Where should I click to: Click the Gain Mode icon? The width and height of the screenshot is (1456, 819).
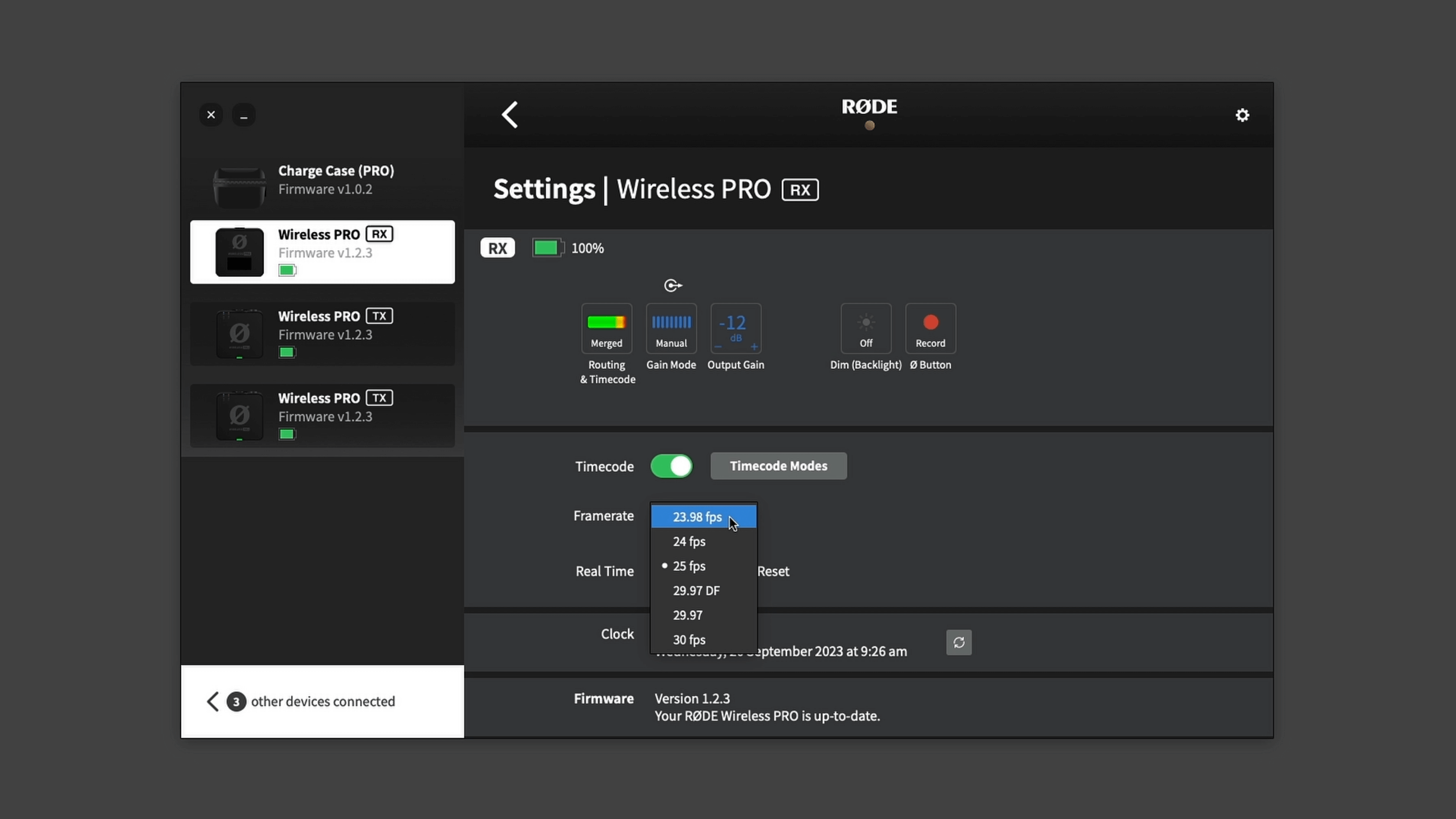(670, 327)
